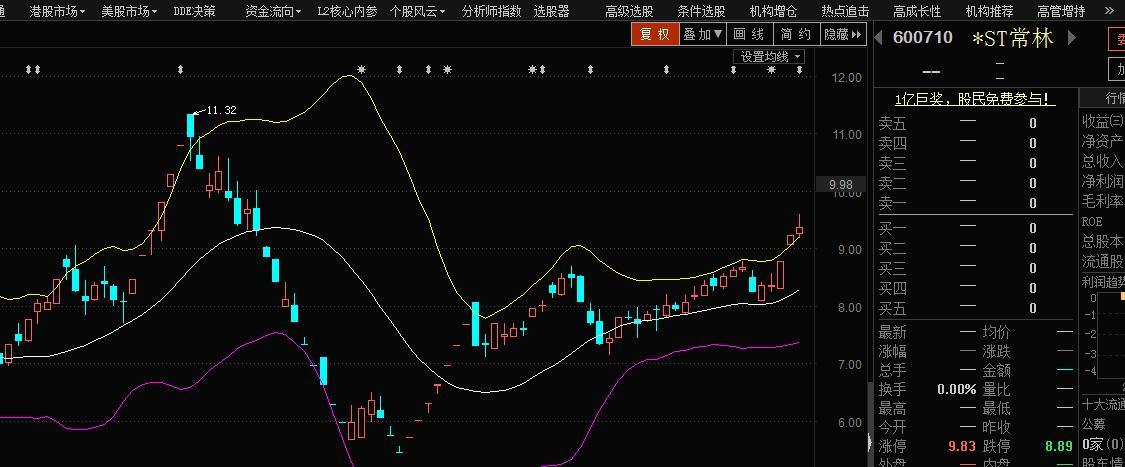Image resolution: width=1125 pixels, height=467 pixels.
Task: Click the info marker above the 11.32 candle
Action: click(x=181, y=70)
